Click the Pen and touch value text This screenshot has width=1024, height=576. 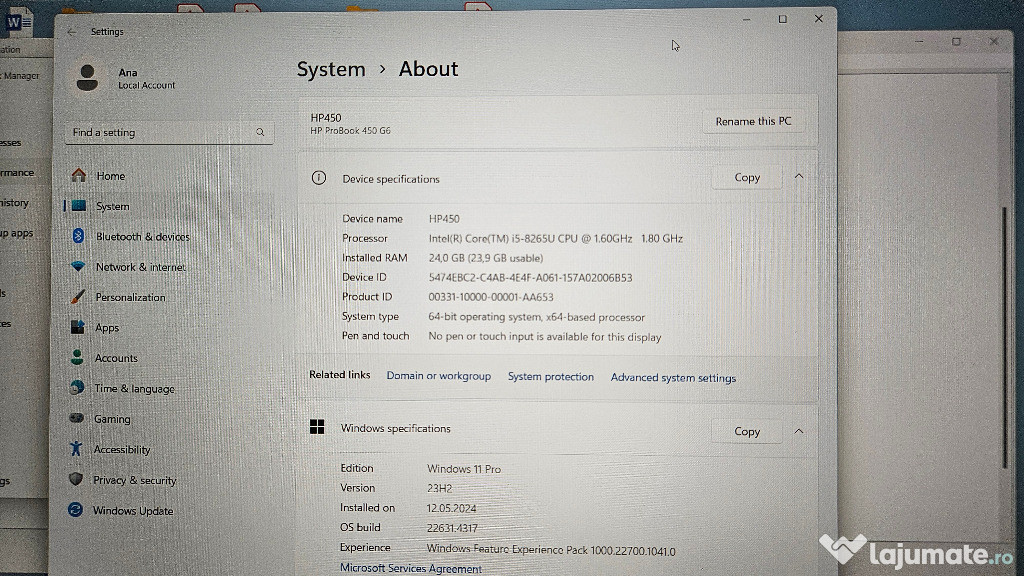point(545,337)
